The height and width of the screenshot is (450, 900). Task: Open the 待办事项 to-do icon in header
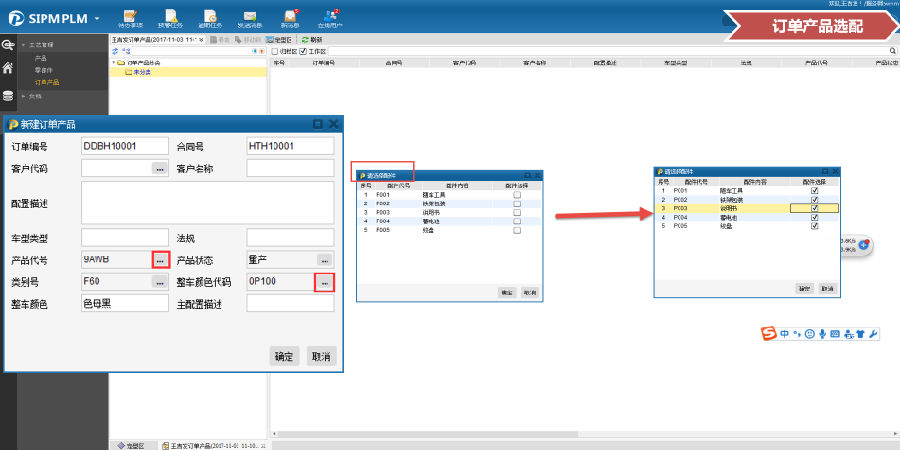130,17
